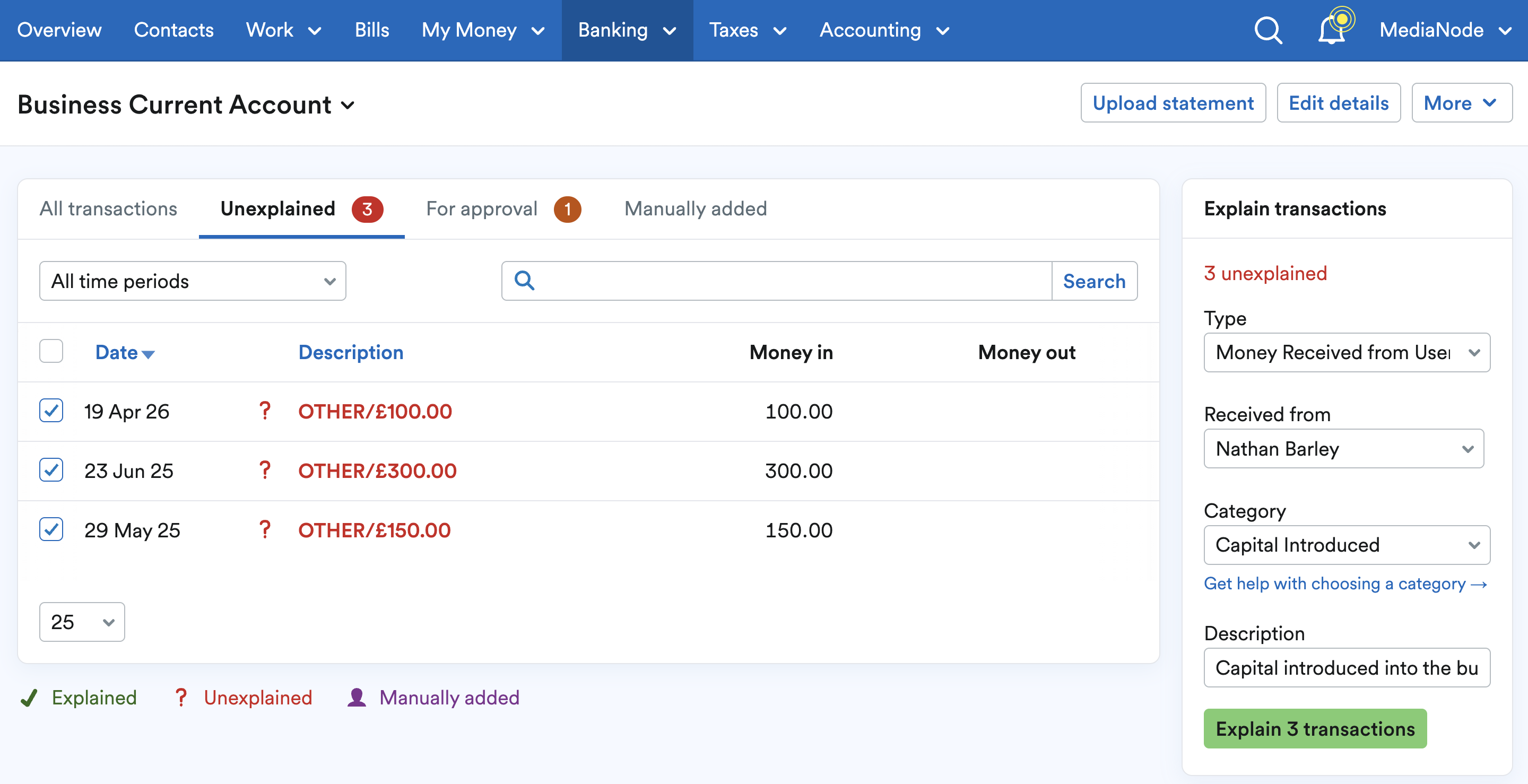Switch to For approval tab
1528x784 pixels.
coord(503,209)
